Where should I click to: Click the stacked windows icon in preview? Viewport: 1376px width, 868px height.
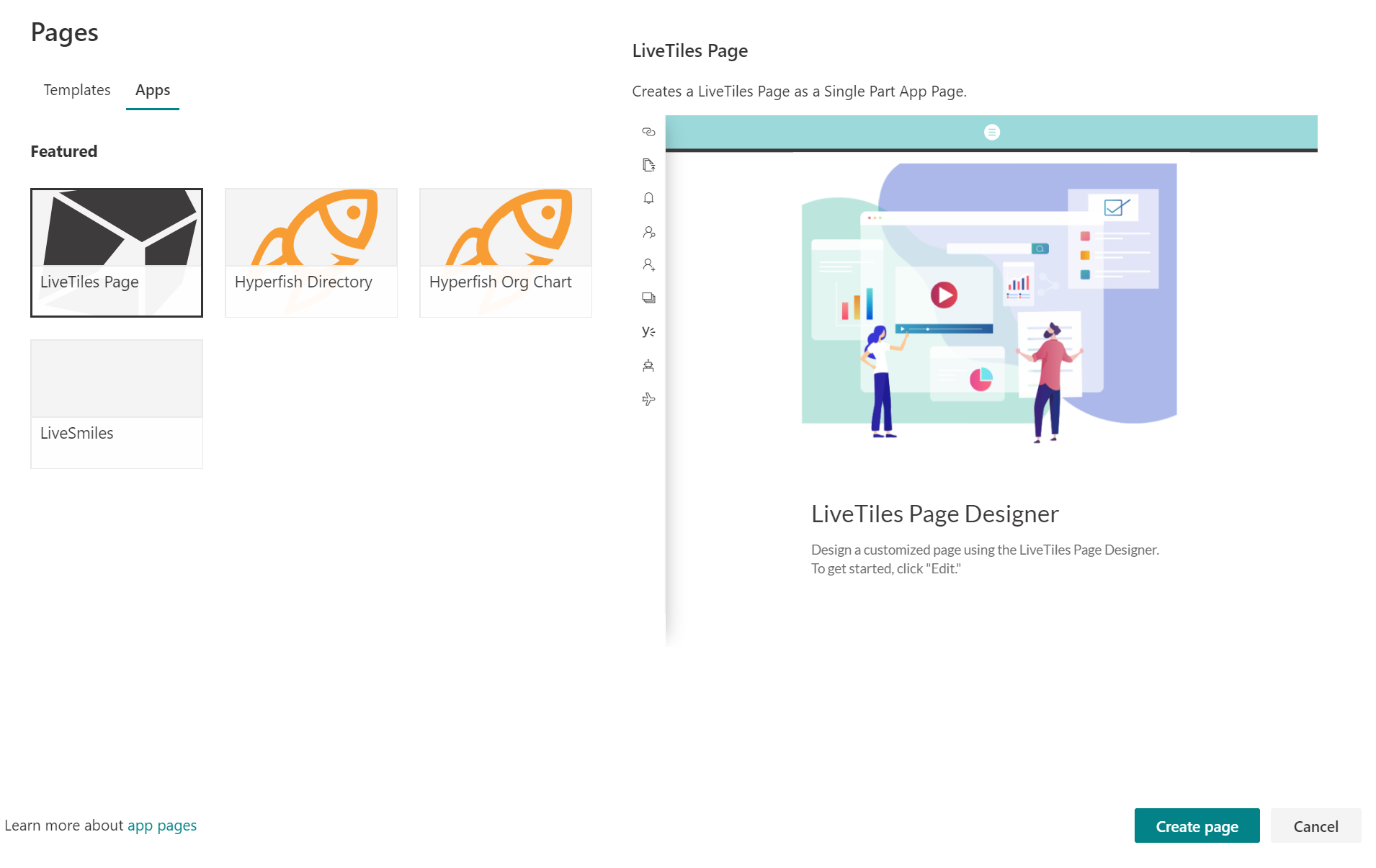coord(648,298)
